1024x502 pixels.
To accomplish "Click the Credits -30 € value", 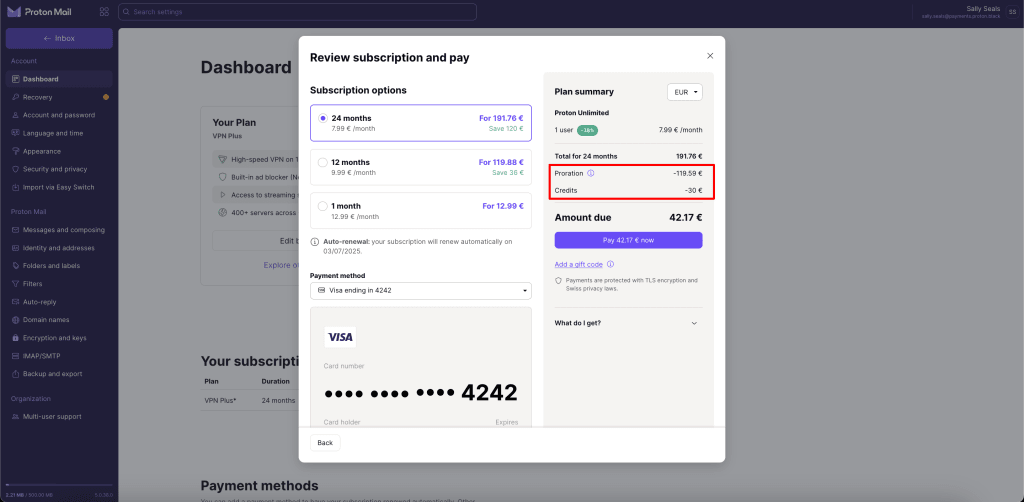I will pyautogui.click(x=692, y=191).
